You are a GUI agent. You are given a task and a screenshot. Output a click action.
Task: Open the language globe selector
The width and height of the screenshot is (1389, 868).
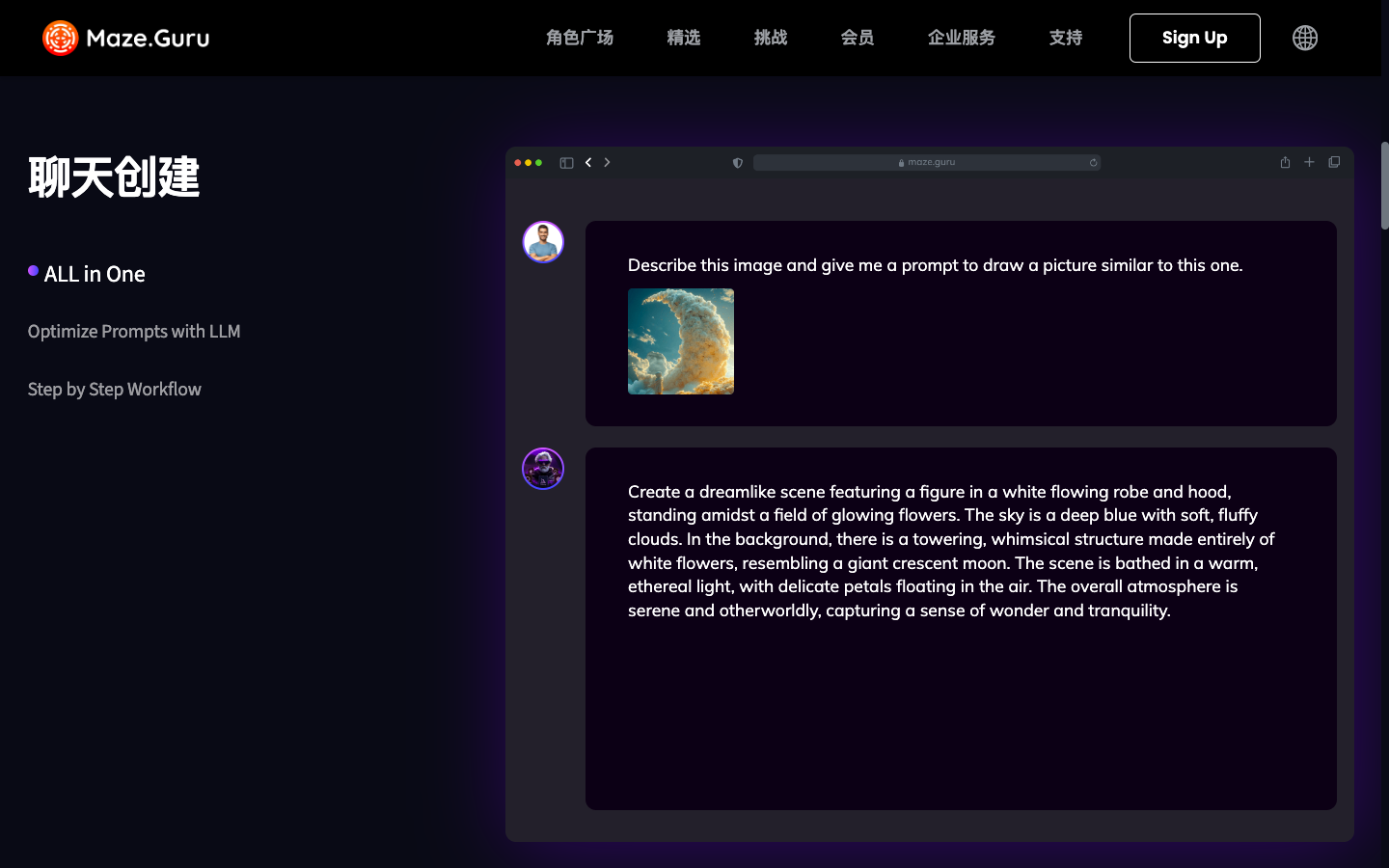(x=1304, y=38)
